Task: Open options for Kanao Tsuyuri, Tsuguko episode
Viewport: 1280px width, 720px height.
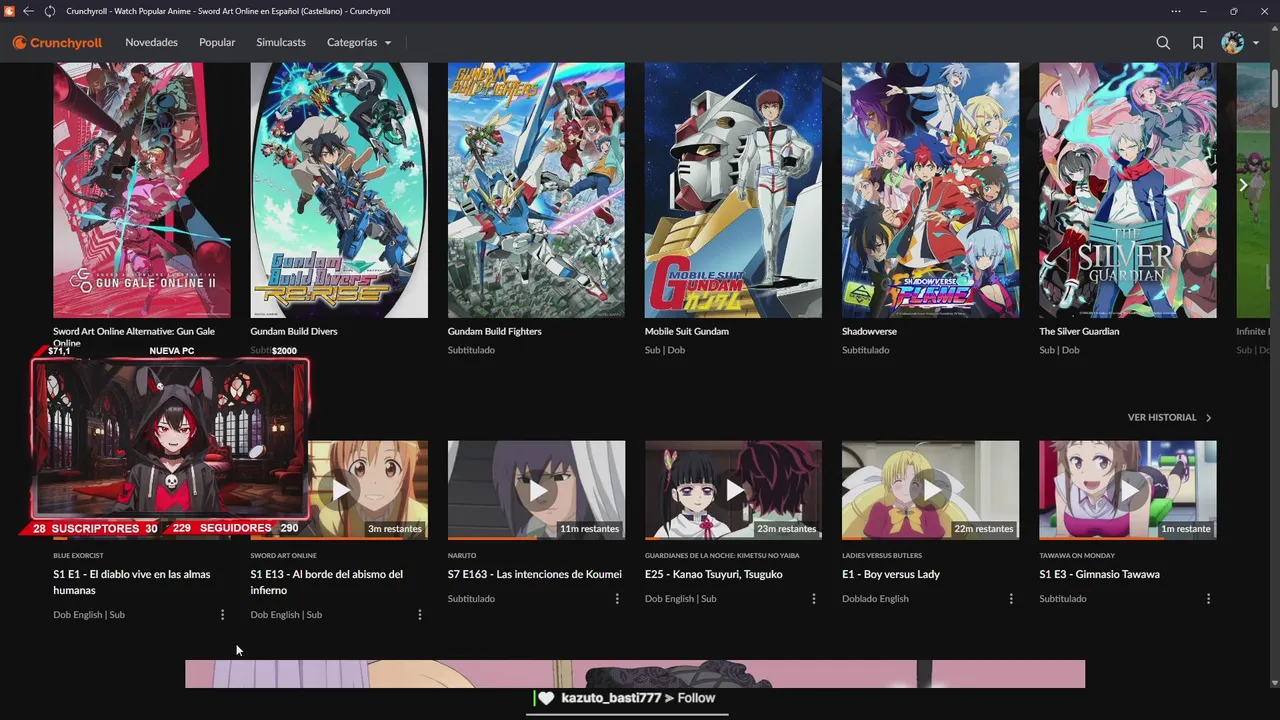Action: coord(813,599)
